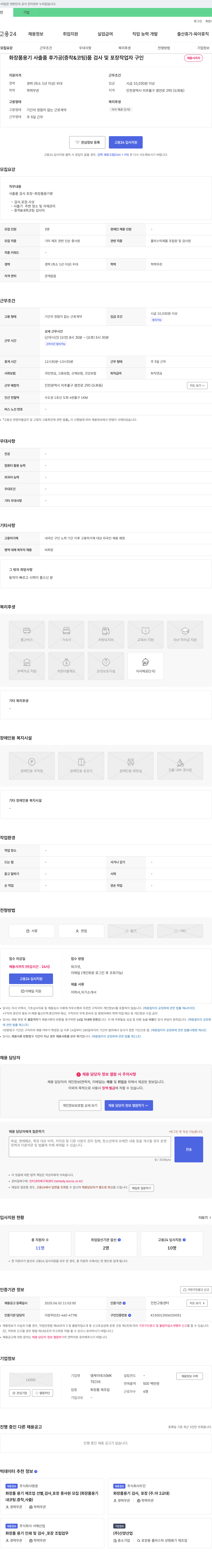Open the 실업급여 menu

pos(105,34)
